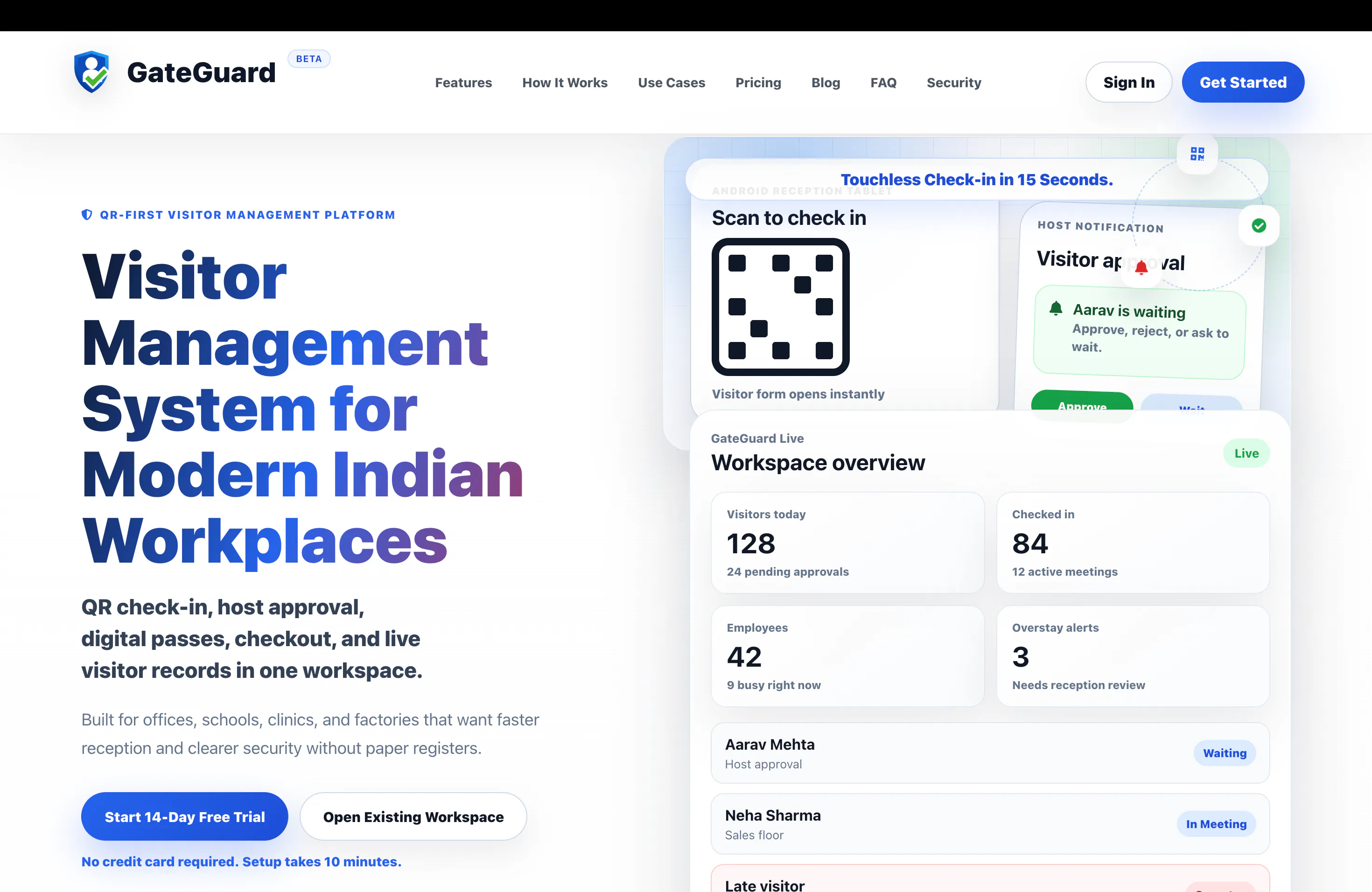1372x892 pixels.
Task: Click the Live status pill
Action: (x=1246, y=453)
